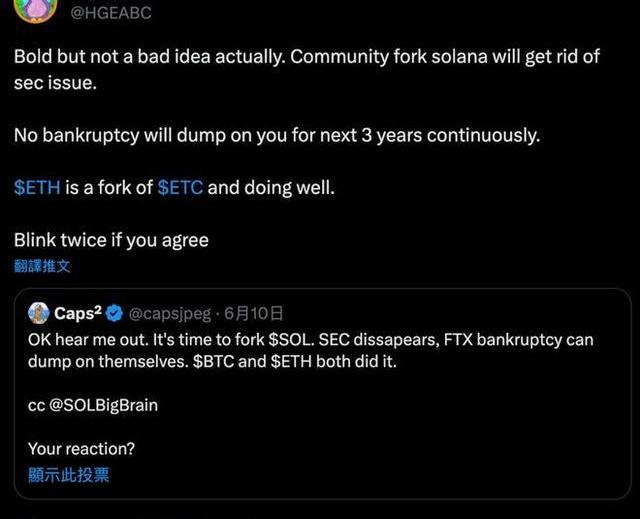
Task: Click the 'Your reaction?' quoted tweet line
Action: (81, 449)
